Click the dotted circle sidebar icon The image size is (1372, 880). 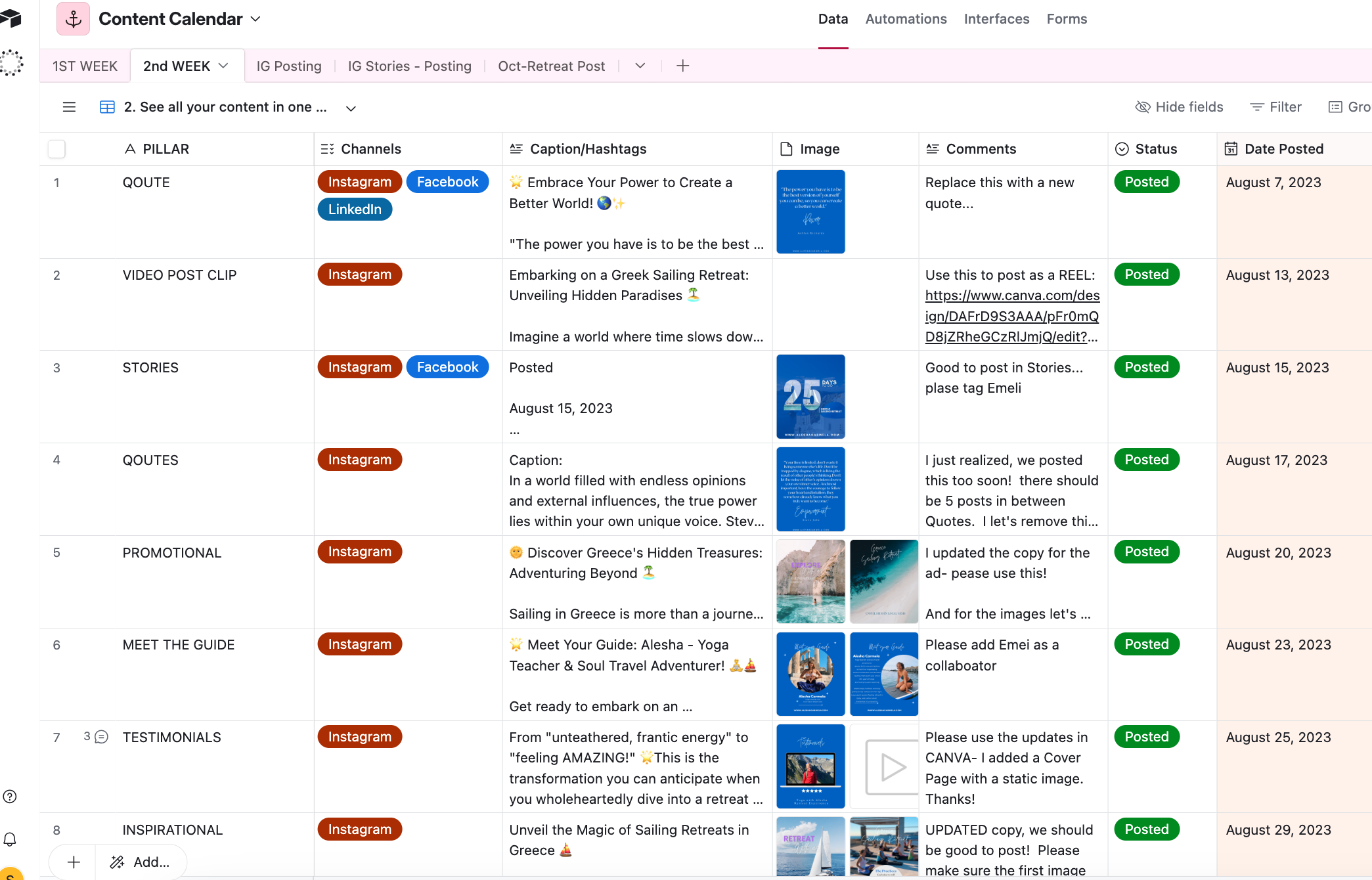(x=11, y=63)
